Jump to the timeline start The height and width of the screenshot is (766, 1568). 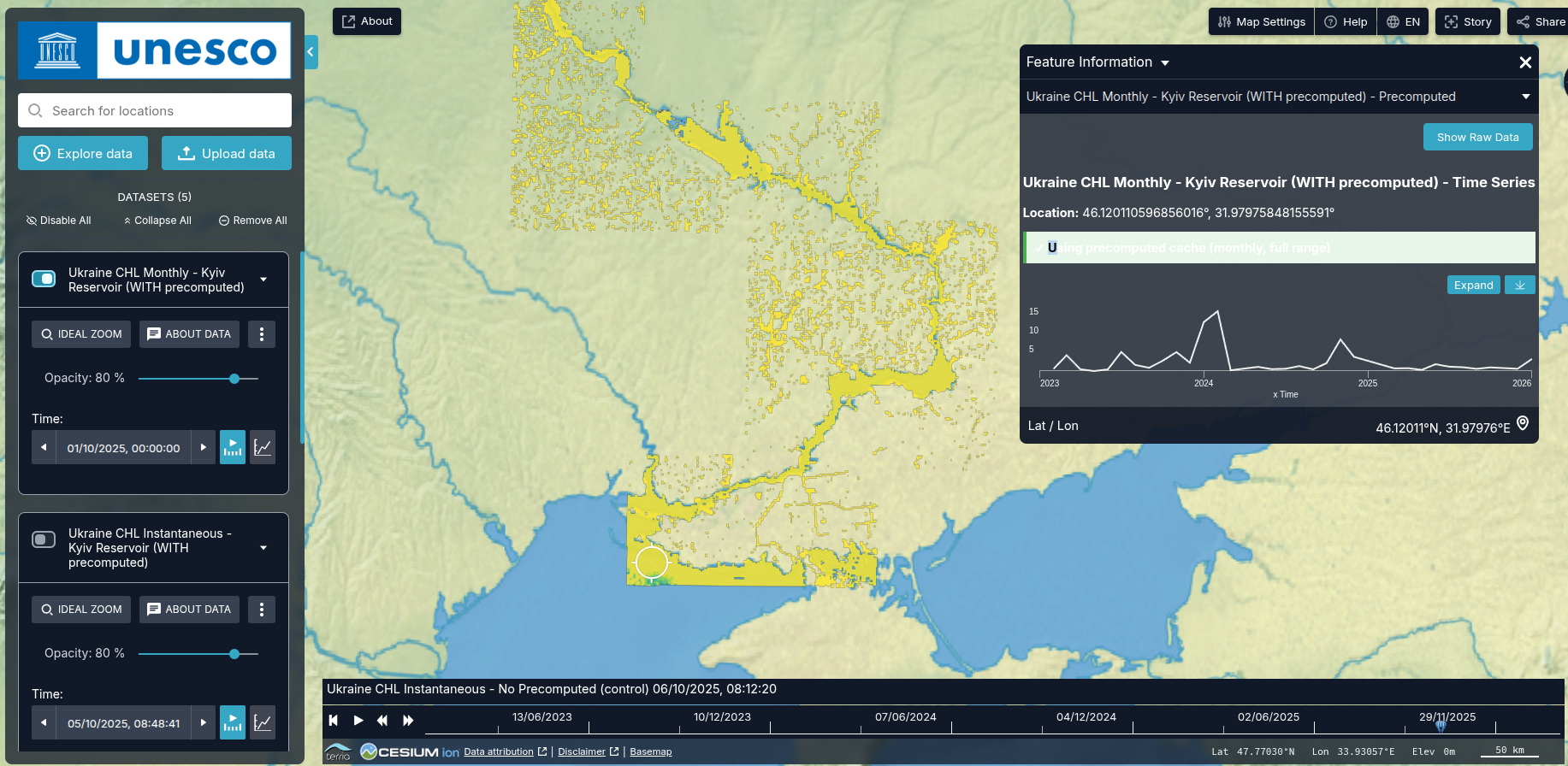[334, 721]
